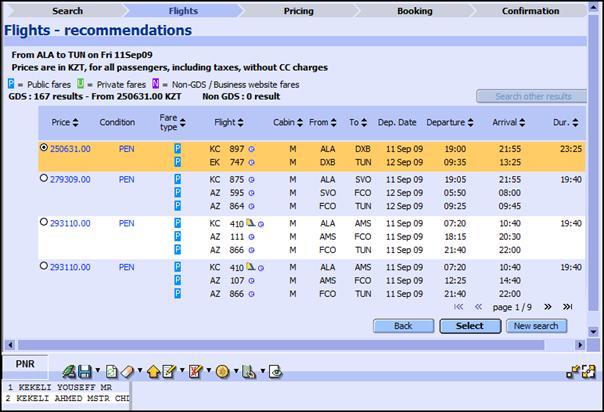Viewport: 604px width, 412px height.
Task: Choose the first 293110.00 fare radio button
Action: [x=43, y=222]
